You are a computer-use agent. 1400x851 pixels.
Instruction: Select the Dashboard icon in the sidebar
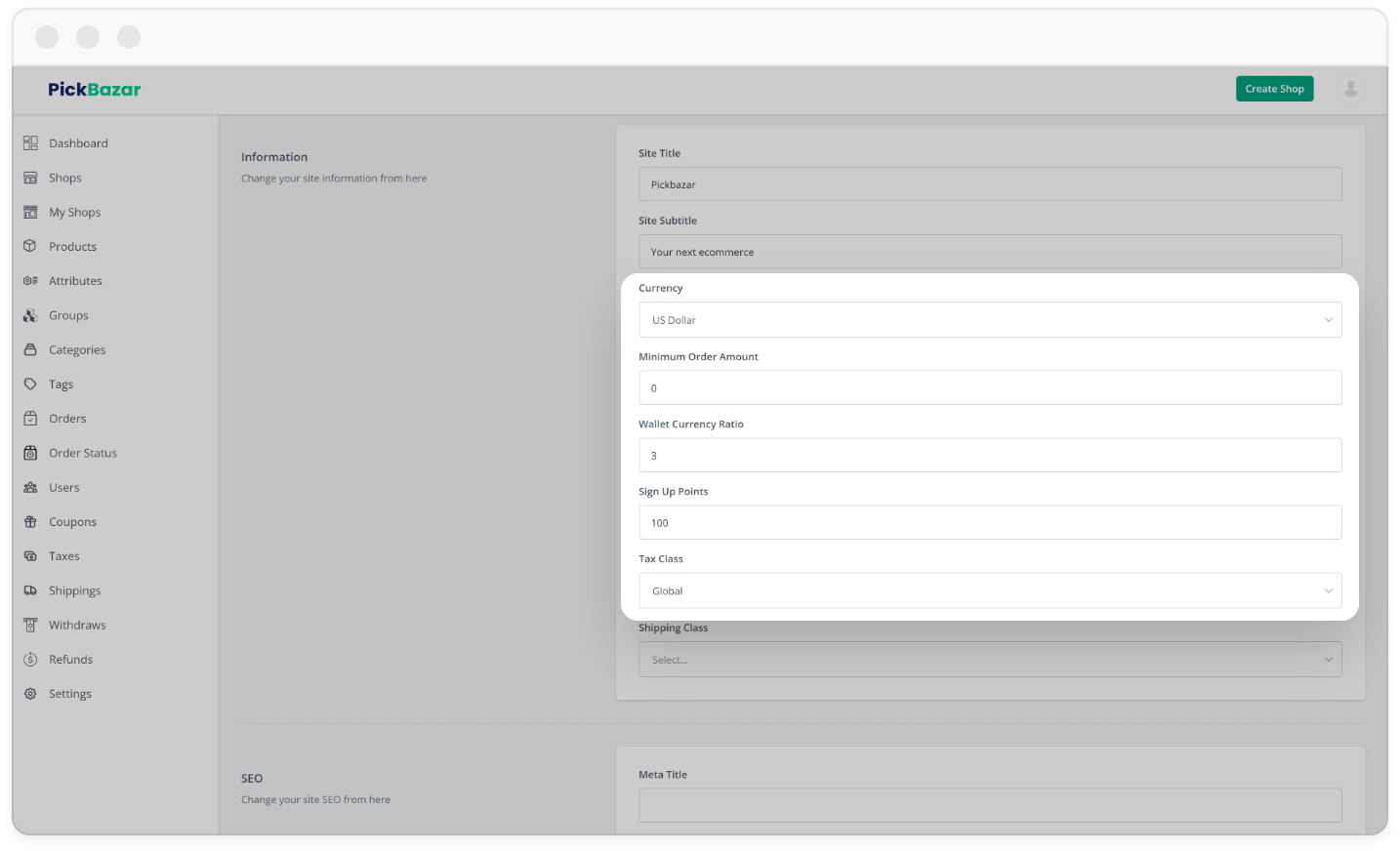tap(30, 142)
